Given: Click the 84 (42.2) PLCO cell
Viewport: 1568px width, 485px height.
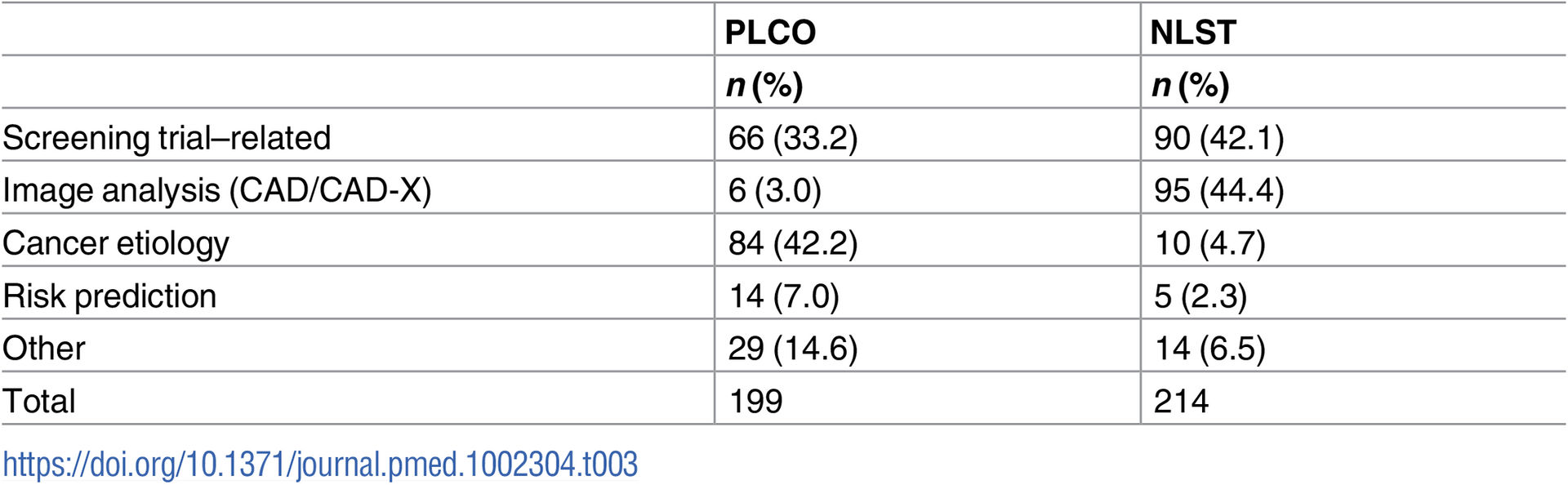Looking at the screenshot, I should tap(792, 243).
